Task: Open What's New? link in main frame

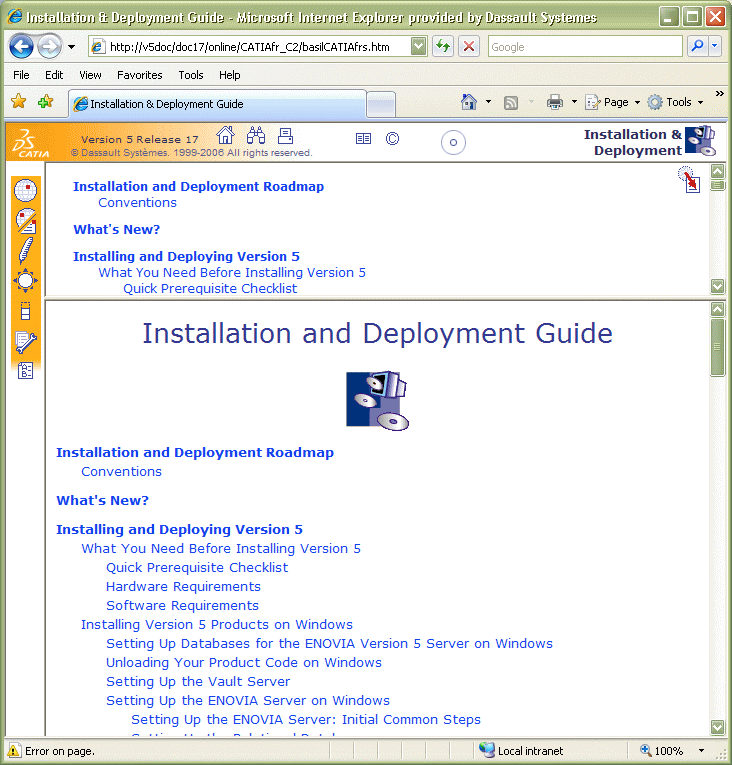Action: 102,501
